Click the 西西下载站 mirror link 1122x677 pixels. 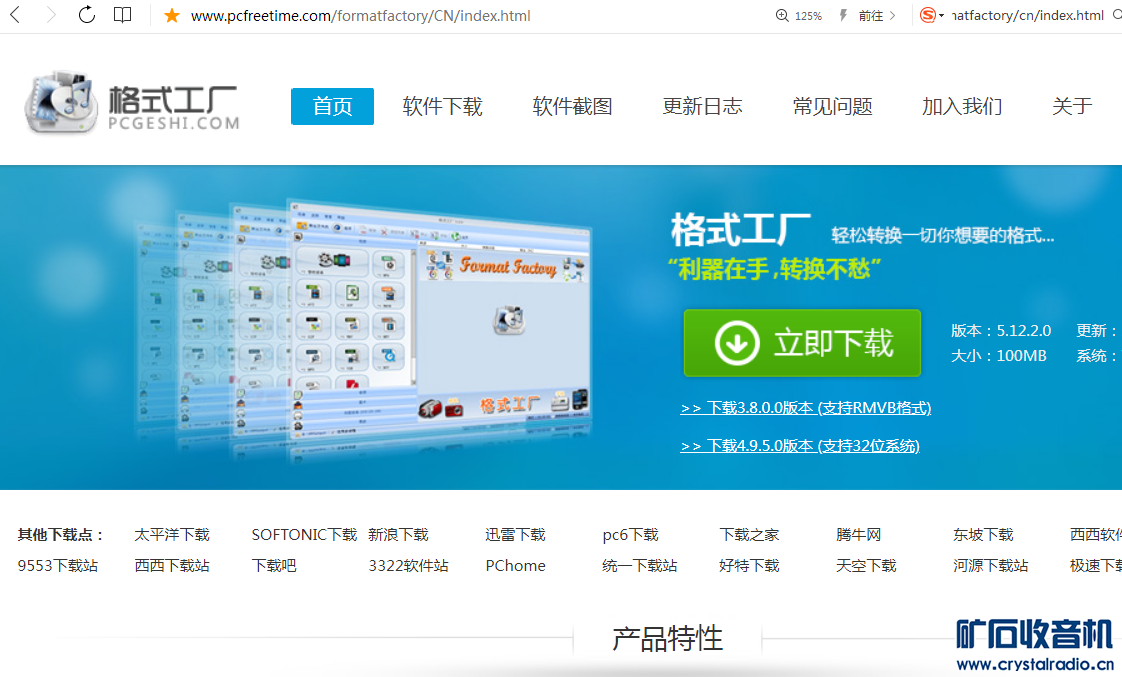[x=172, y=565]
